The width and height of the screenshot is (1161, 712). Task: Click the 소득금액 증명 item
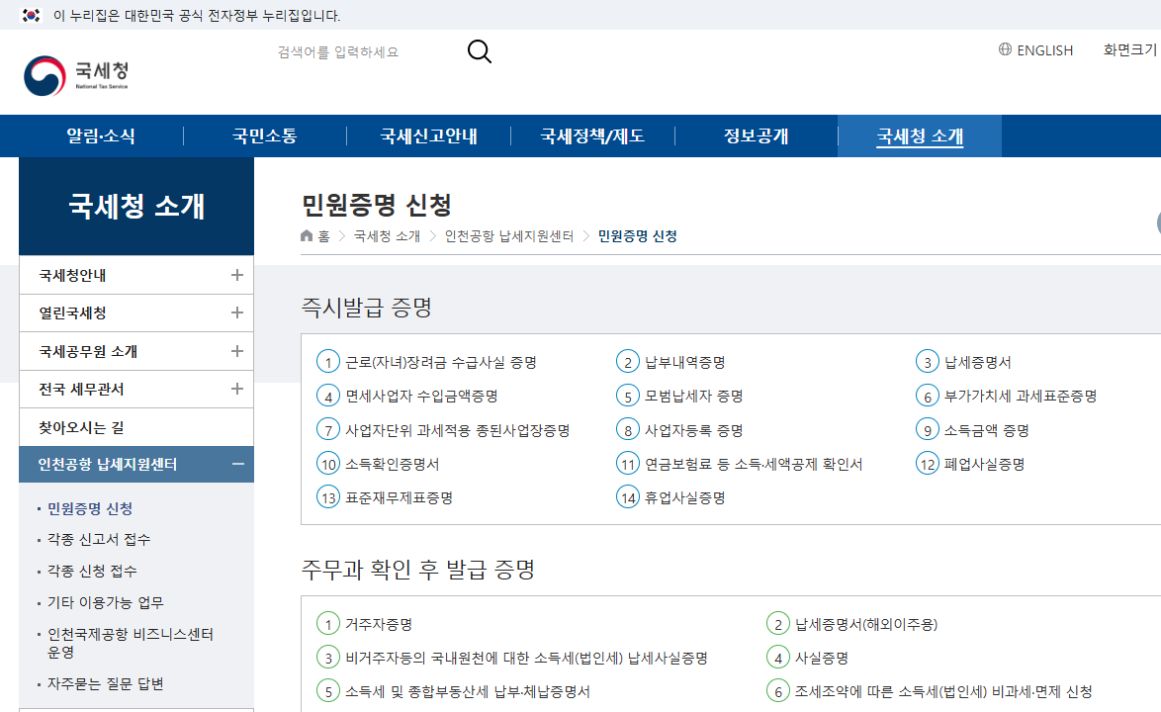(x=986, y=430)
